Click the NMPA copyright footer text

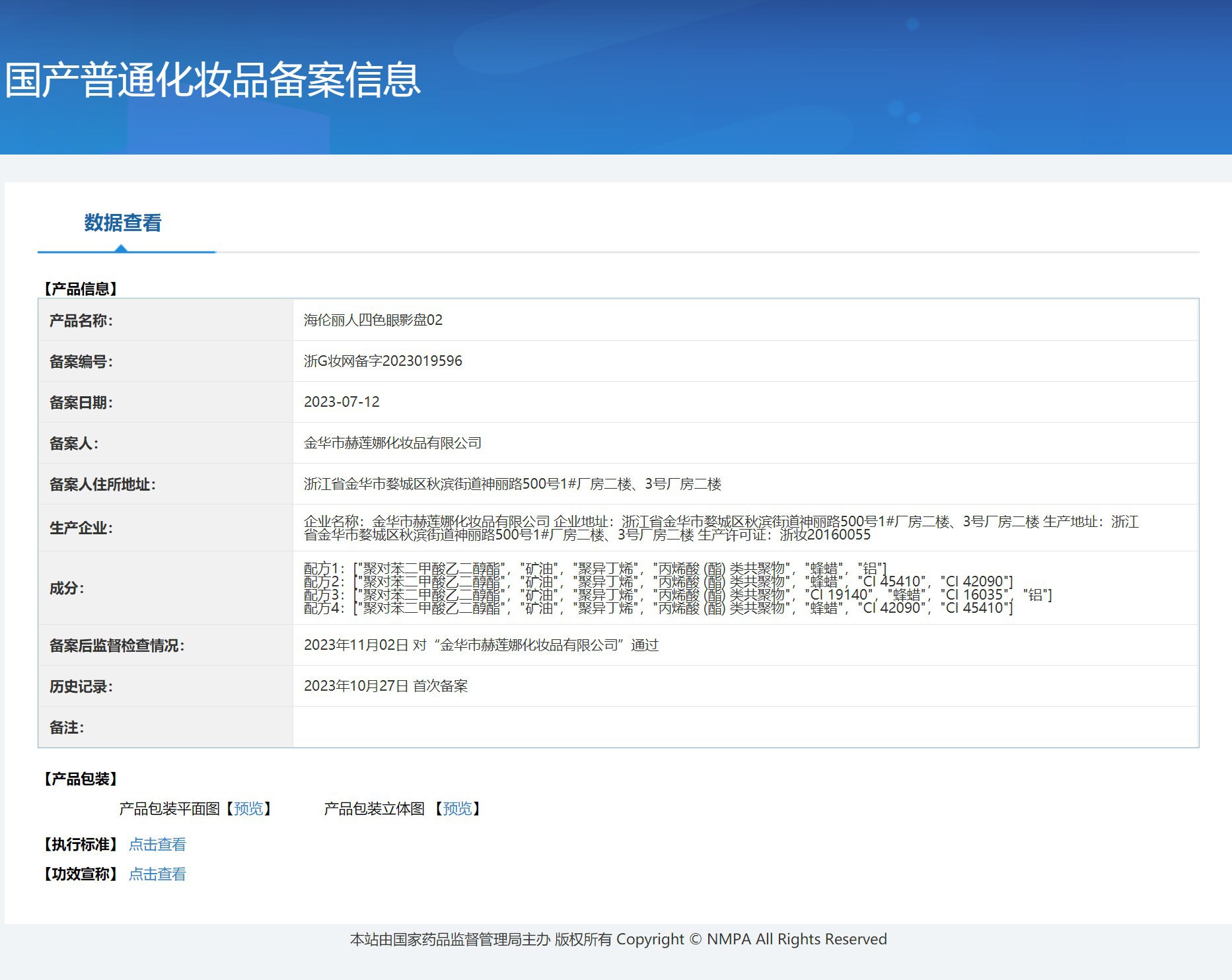(618, 940)
